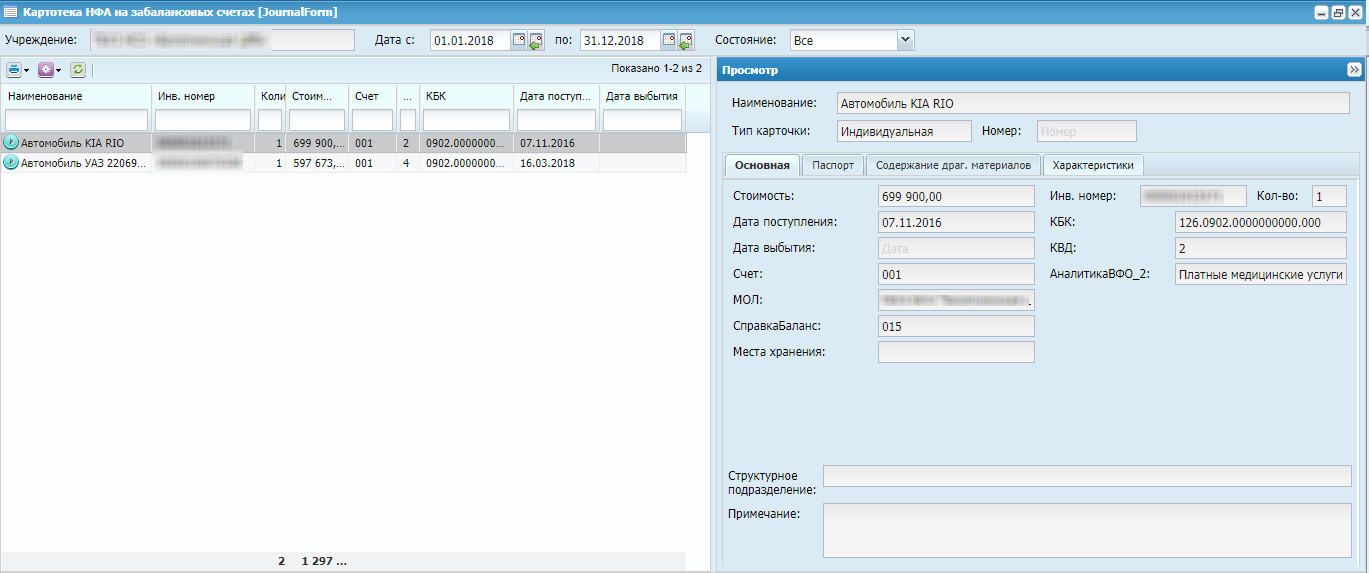Click the Тип карточки field 'Индивидуальная'

tap(904, 131)
